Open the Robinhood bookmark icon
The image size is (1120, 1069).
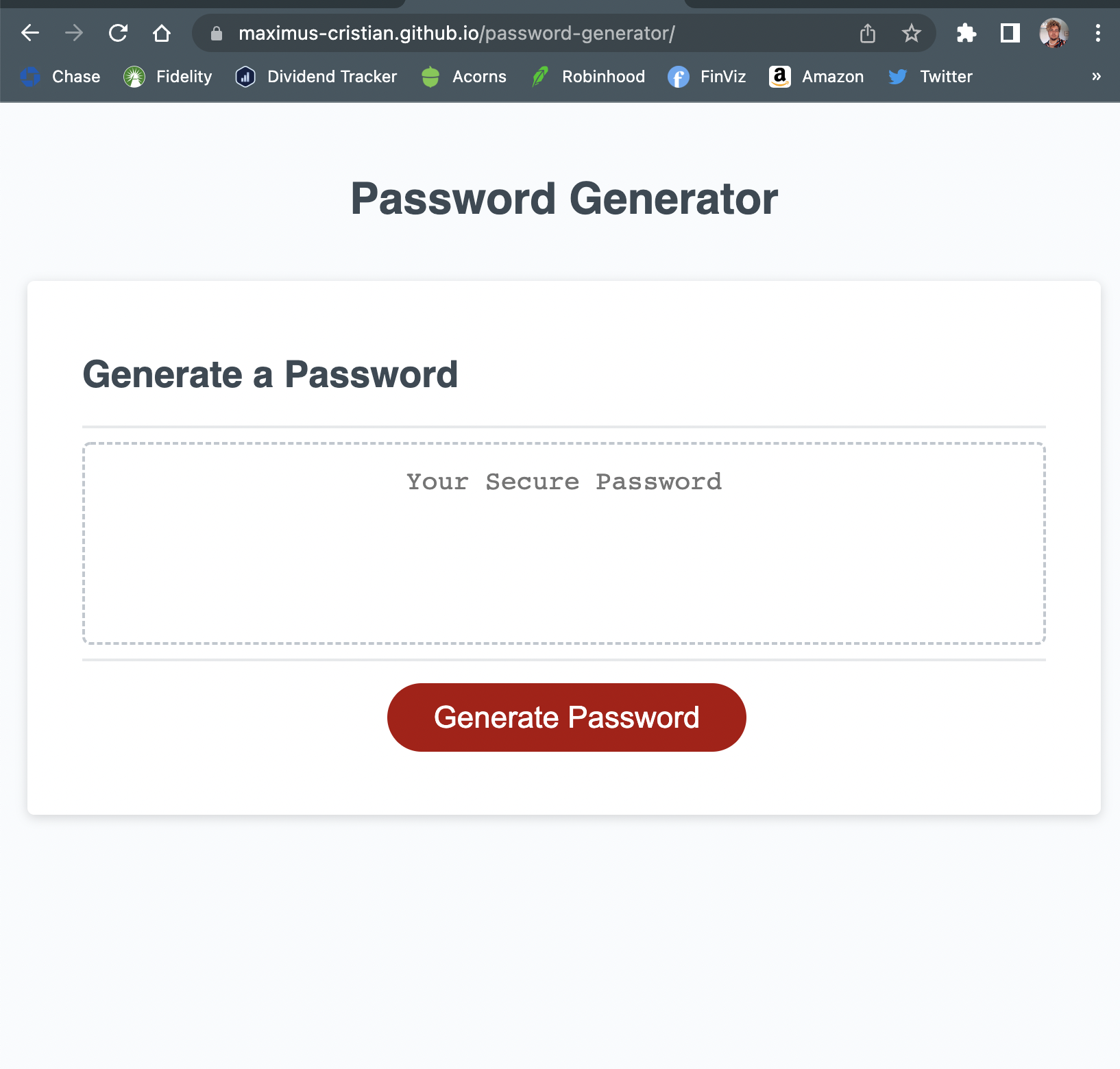(x=539, y=77)
